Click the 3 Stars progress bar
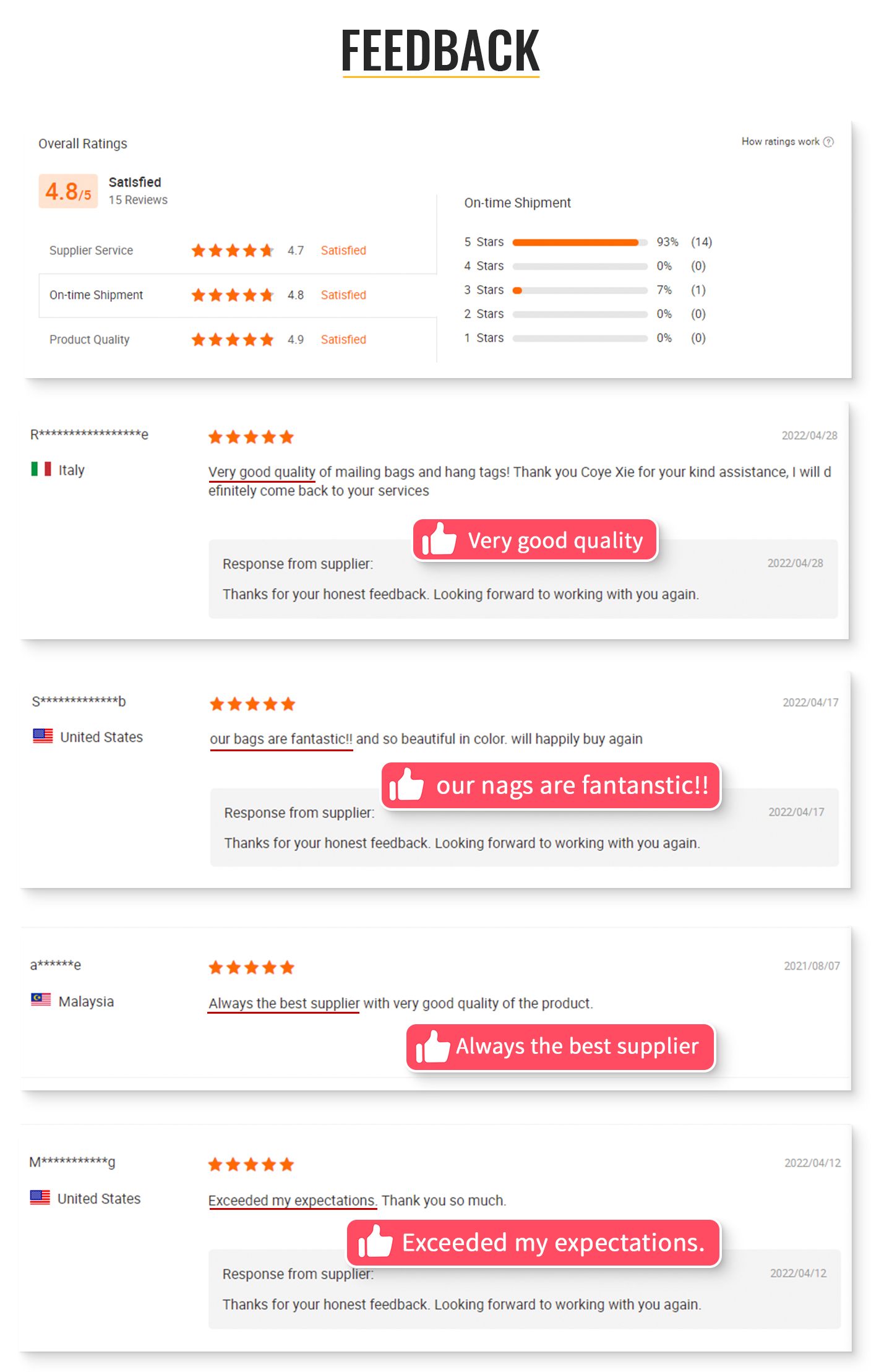 pos(580,290)
